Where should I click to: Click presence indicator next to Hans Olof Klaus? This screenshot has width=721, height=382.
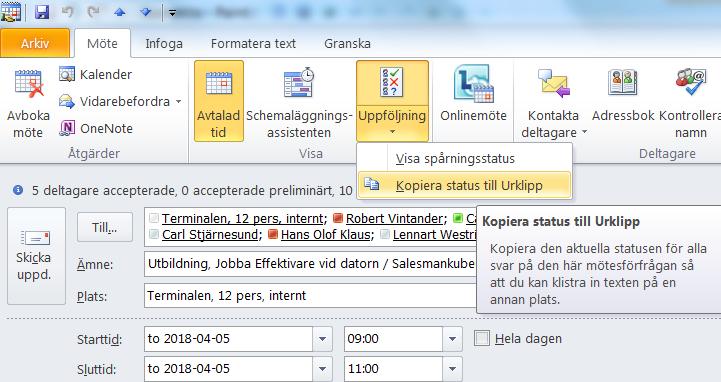pos(273,234)
